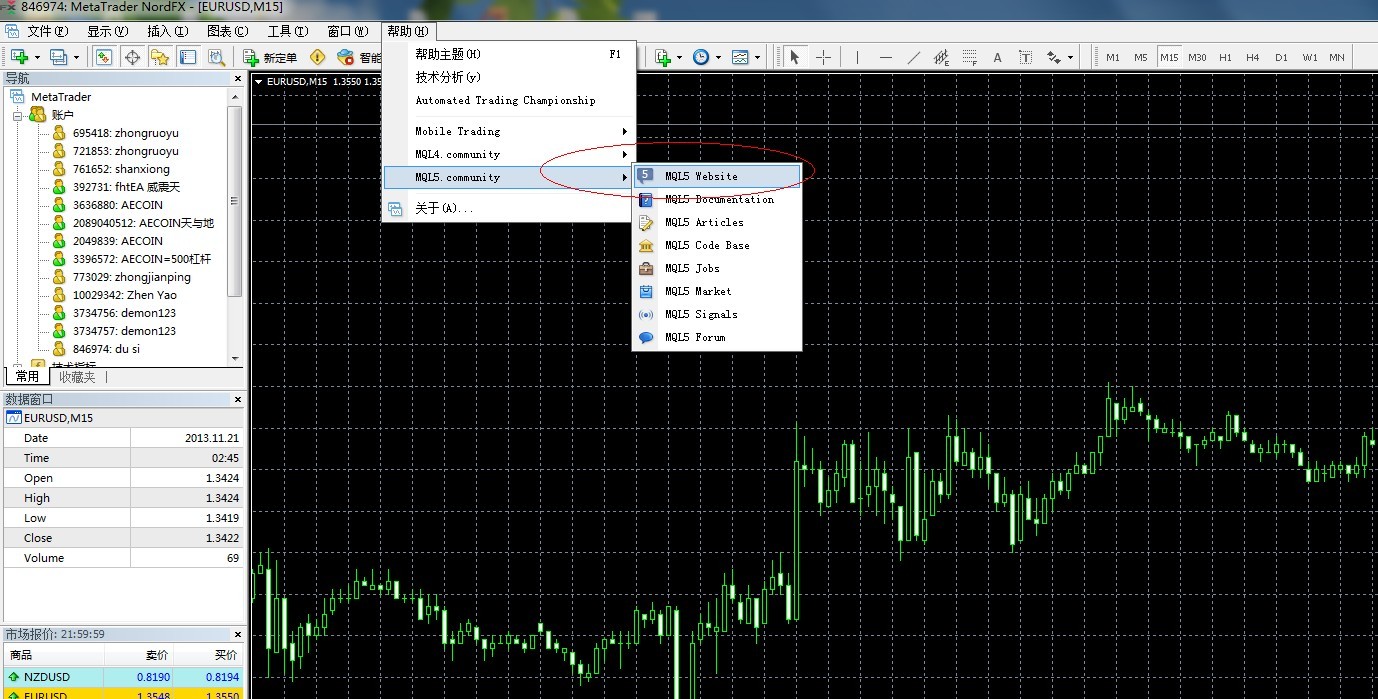Toggle the Data Window crosshair-circle icon
The image size is (1378, 699).
tap(131, 57)
